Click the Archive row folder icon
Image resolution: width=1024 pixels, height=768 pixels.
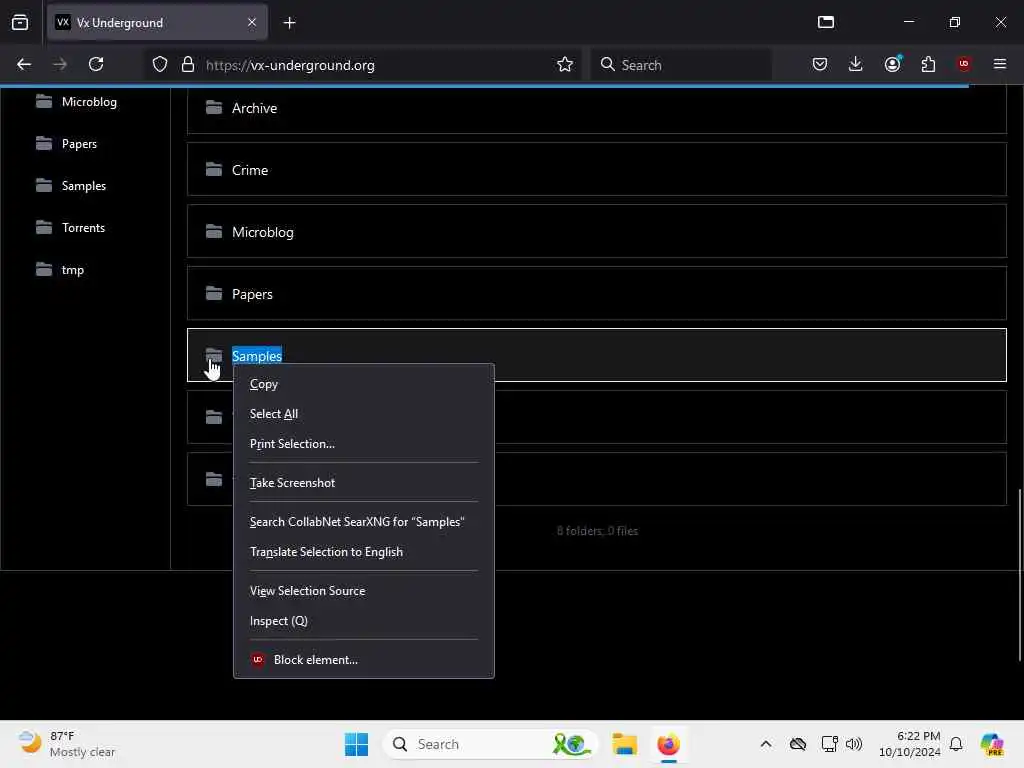point(214,107)
